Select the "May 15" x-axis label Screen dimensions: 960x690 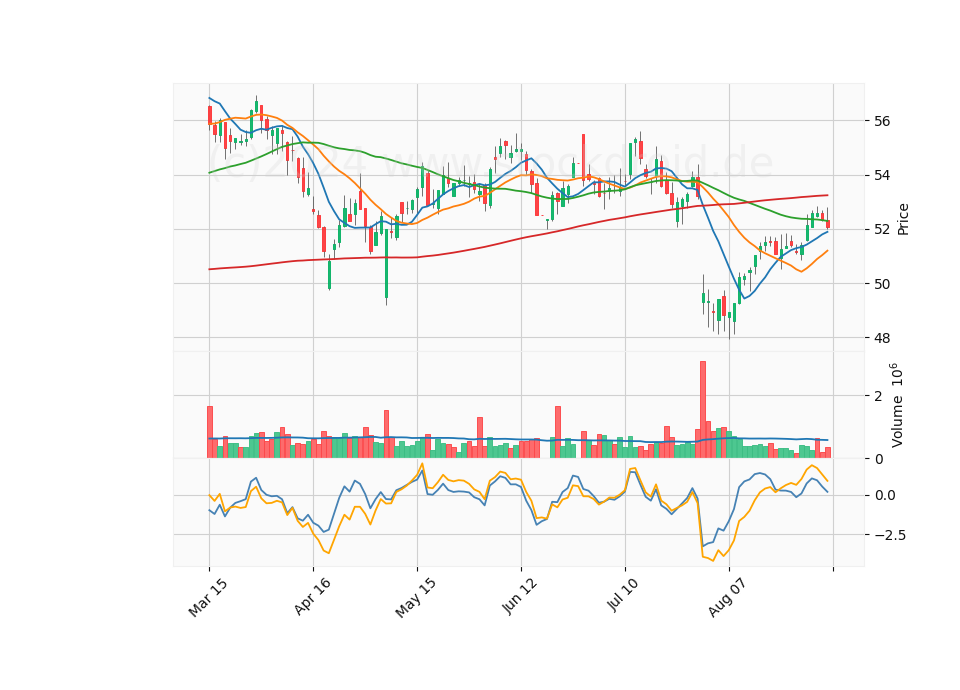click(x=416, y=598)
